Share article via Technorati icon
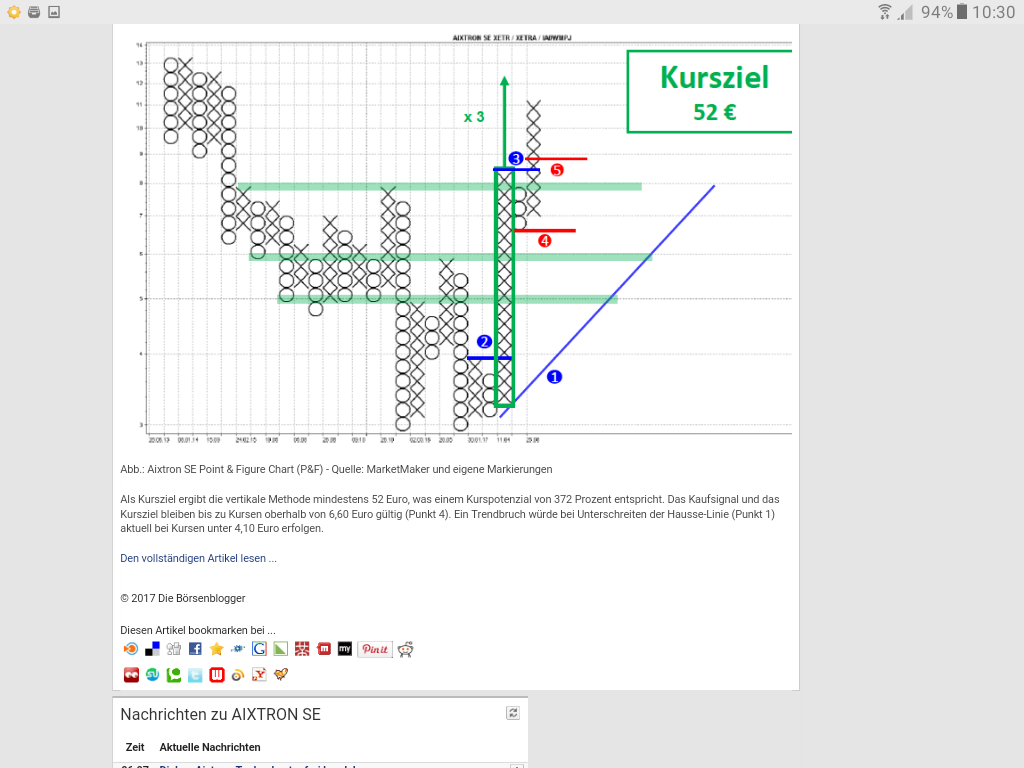Viewport: 1024px width, 768px height. [x=174, y=675]
